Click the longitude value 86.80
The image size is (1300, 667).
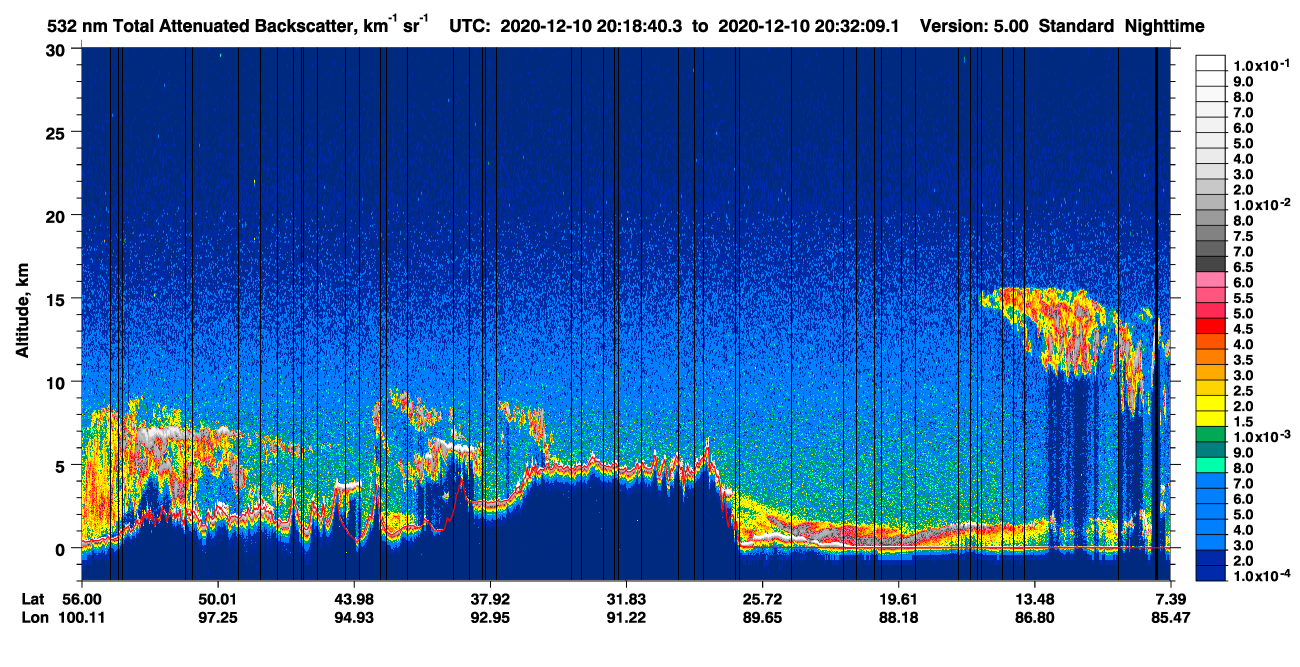click(x=1034, y=618)
